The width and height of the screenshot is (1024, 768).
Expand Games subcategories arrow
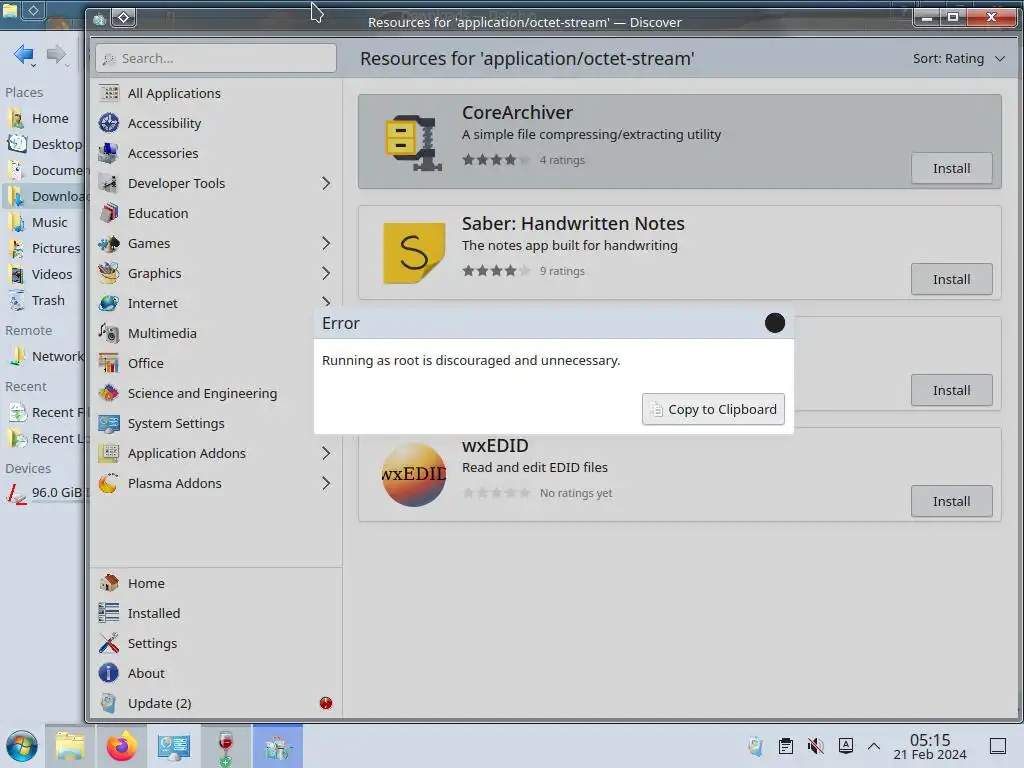point(326,244)
